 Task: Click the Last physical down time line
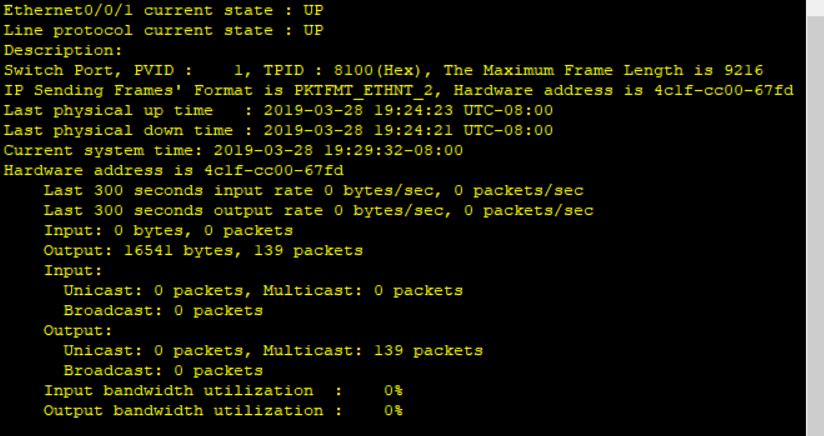tap(278, 131)
